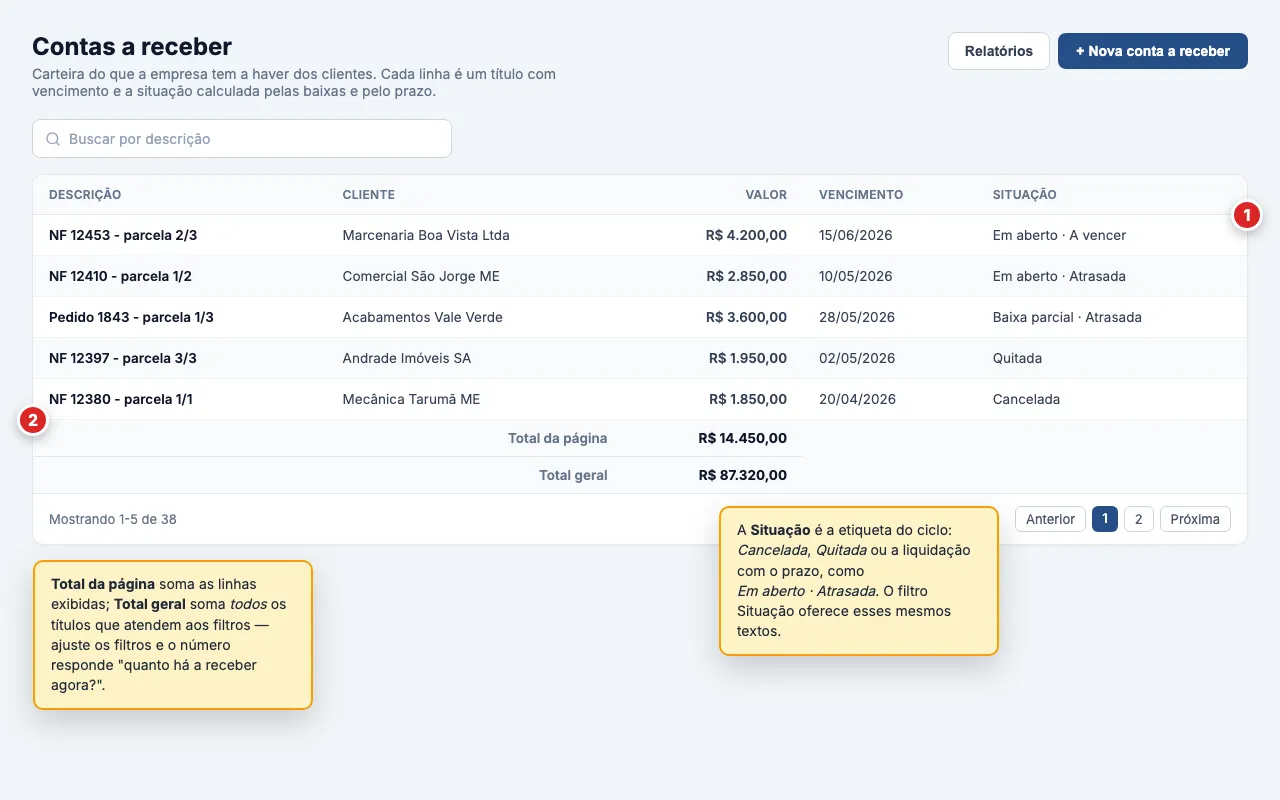Create a Nova conta a receber
The image size is (1280, 800).
point(1152,51)
